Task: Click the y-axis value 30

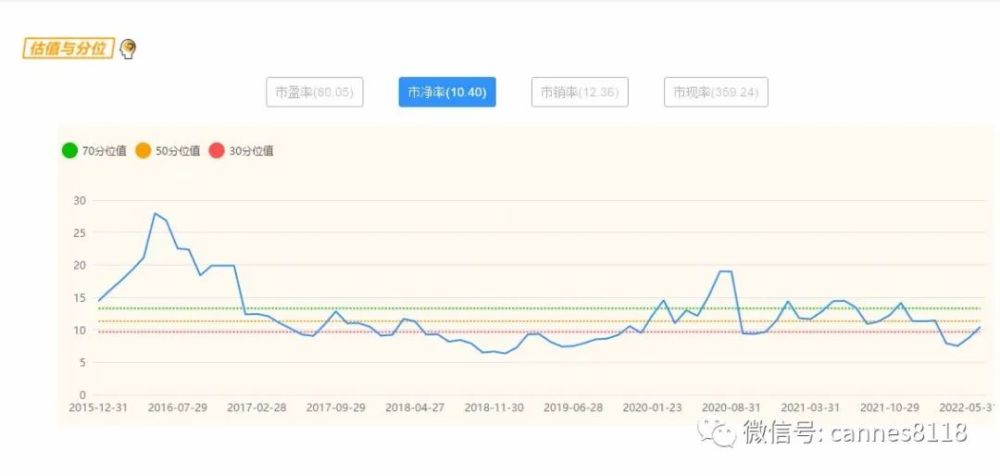Action: pyautogui.click(x=80, y=200)
